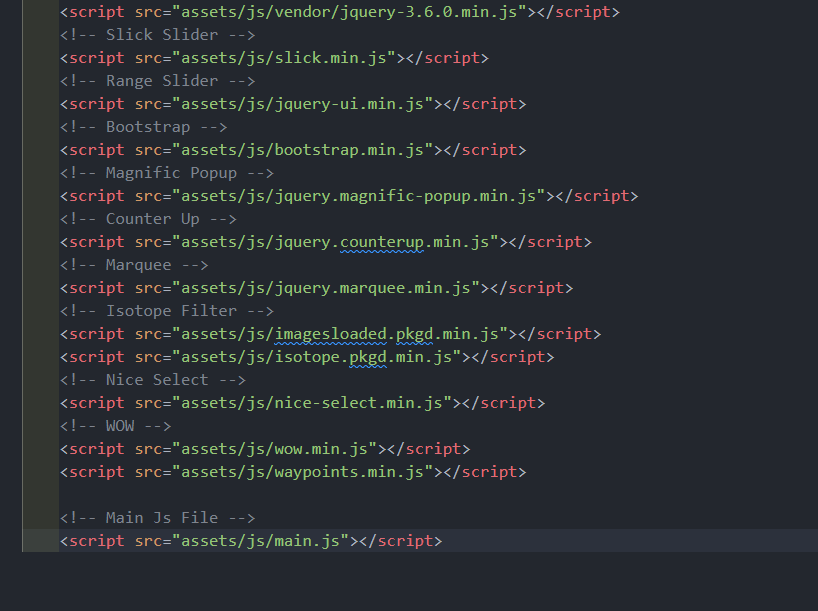
Task: Click the underlined word imagesloaded
Action: click(x=331, y=334)
